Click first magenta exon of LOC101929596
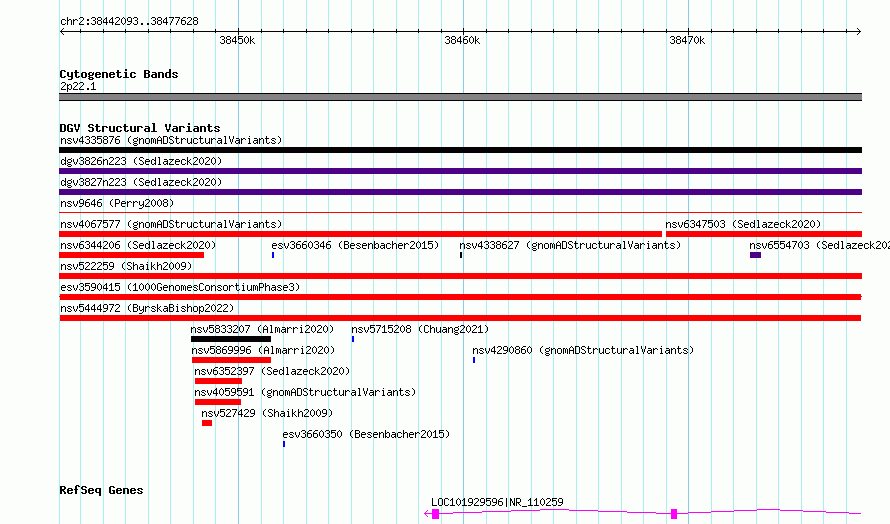 point(435,514)
